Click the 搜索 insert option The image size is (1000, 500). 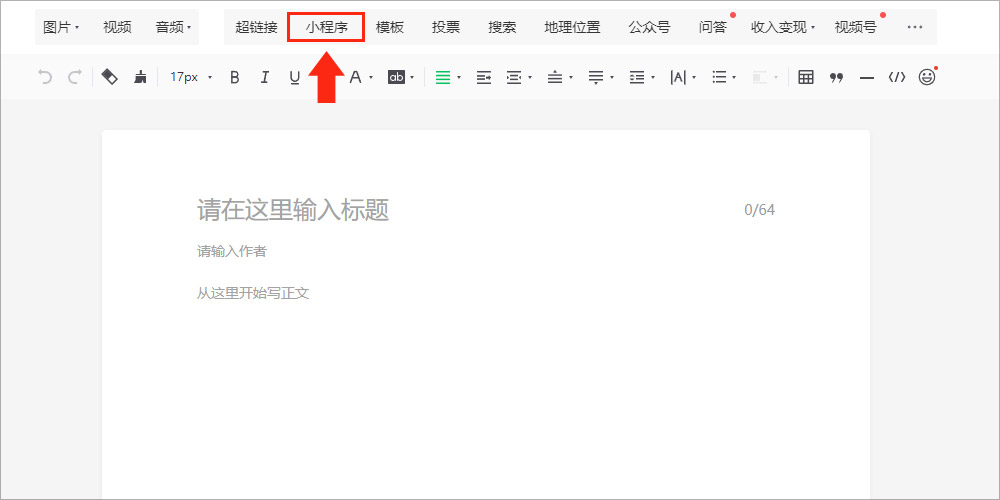(502, 27)
